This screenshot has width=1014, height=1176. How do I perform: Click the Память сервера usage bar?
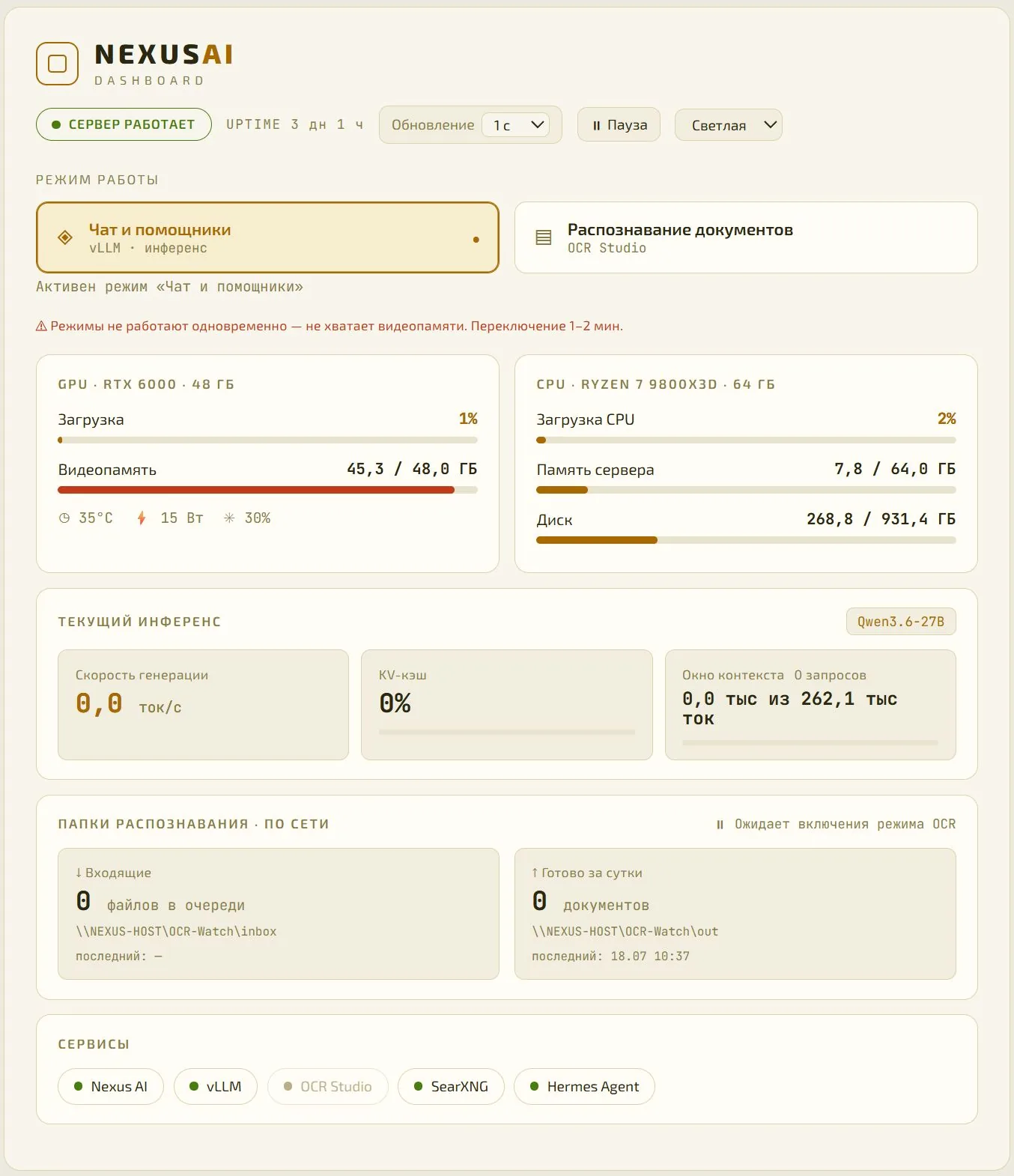click(746, 490)
